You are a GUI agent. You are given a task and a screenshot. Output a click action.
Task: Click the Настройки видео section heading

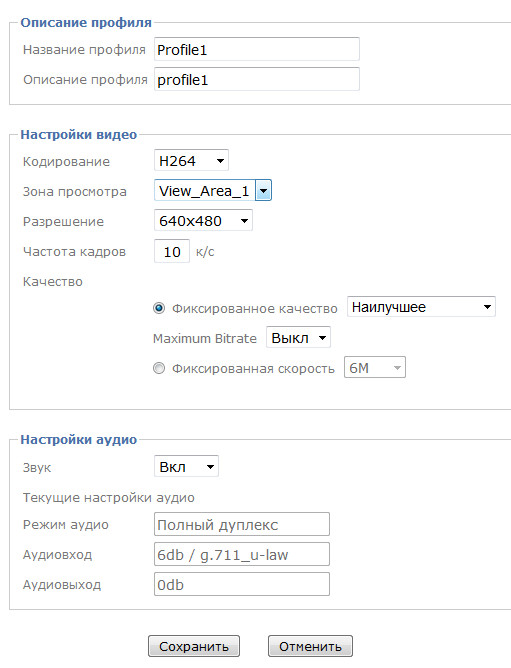point(79,135)
